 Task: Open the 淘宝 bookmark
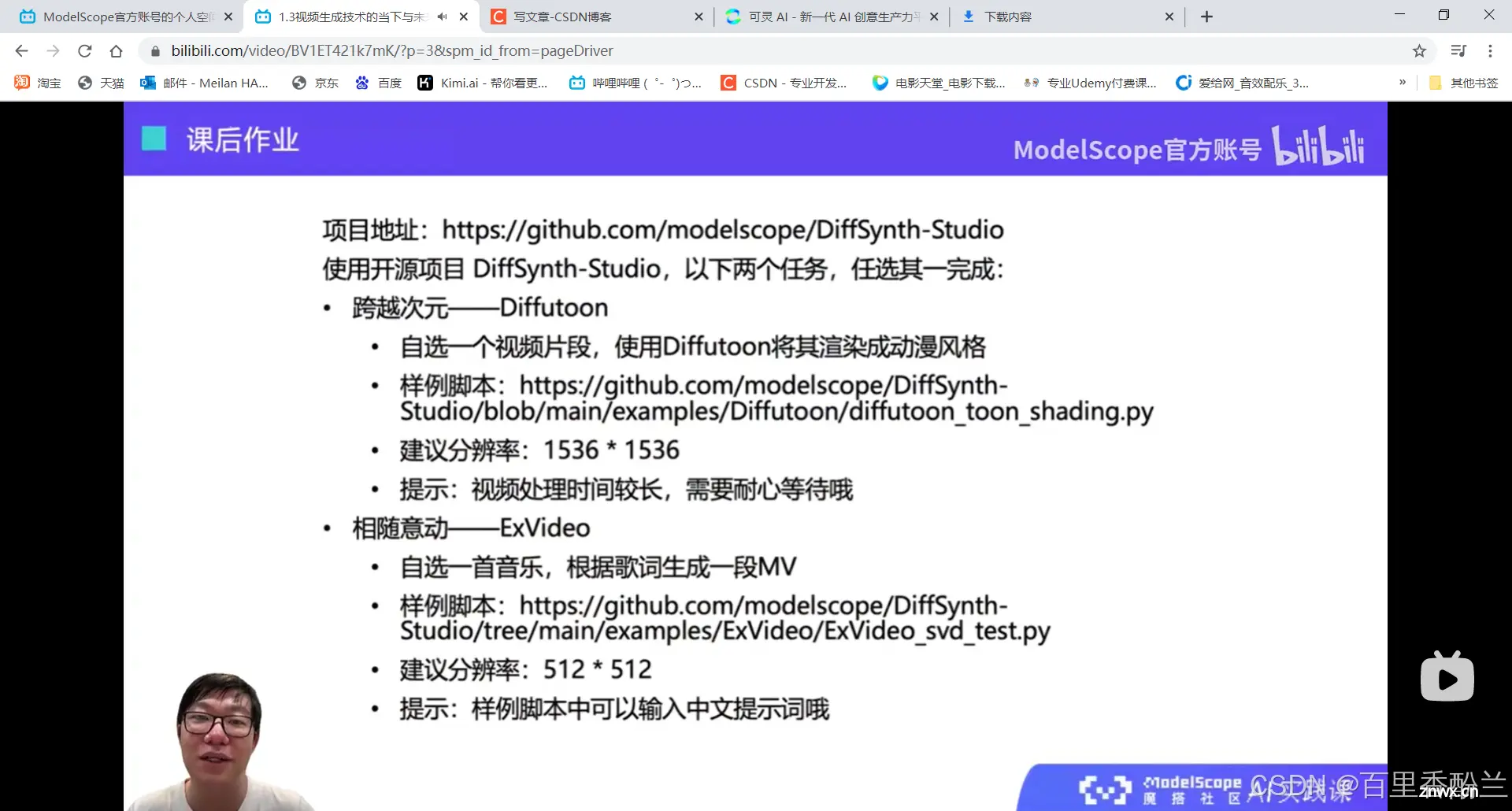[x=38, y=83]
